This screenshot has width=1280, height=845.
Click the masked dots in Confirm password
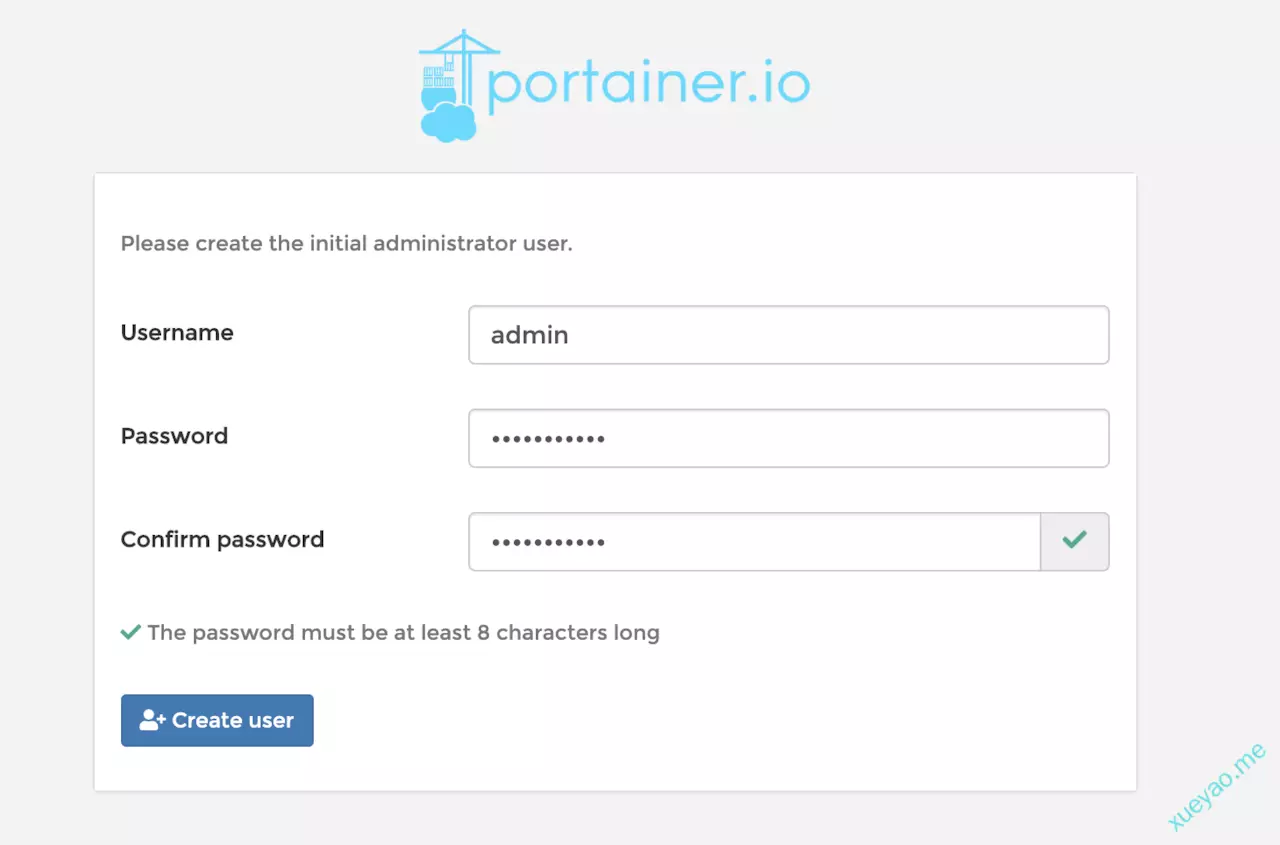(x=548, y=542)
